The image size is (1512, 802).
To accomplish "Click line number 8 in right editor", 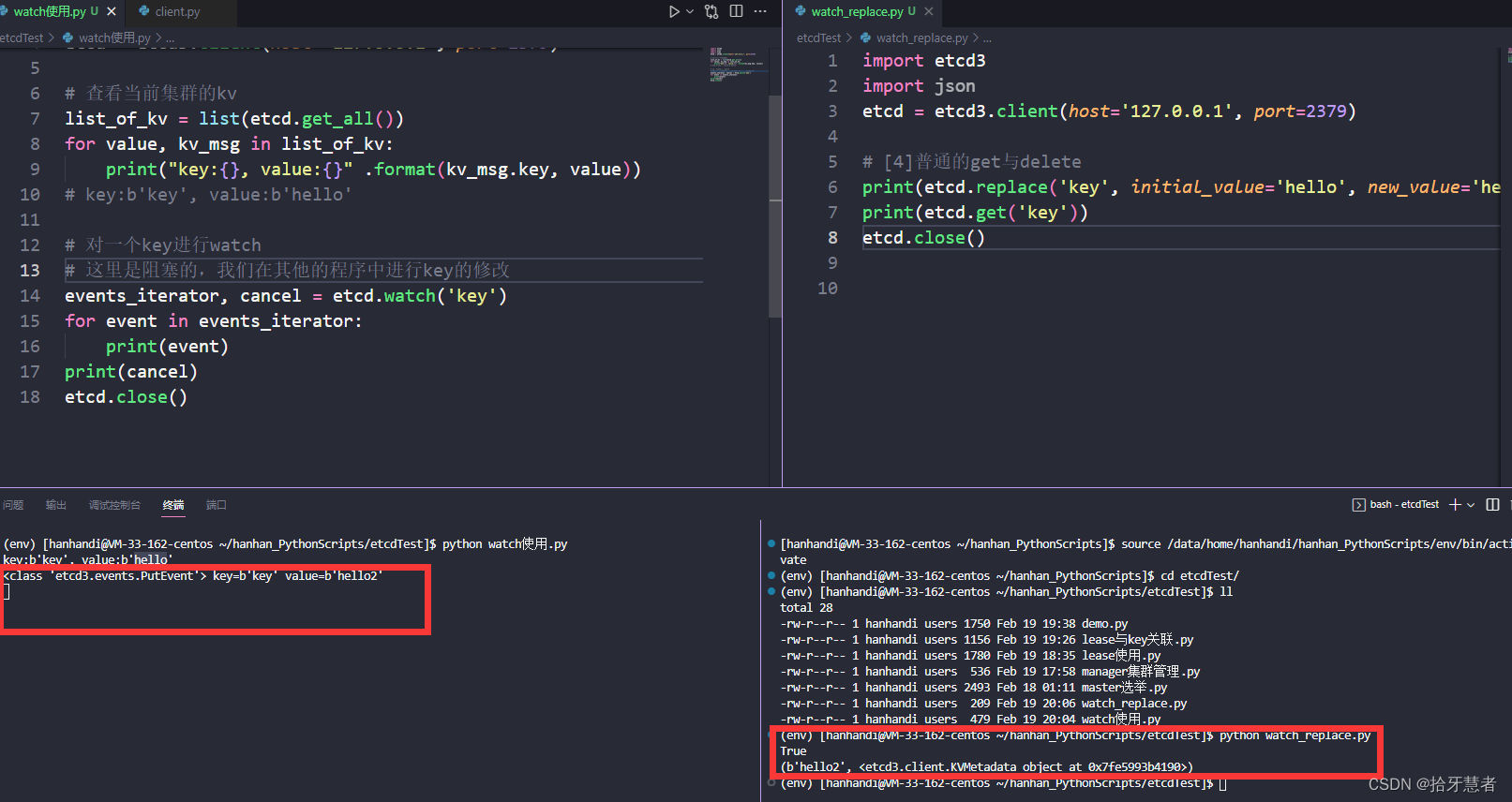I will pos(832,238).
